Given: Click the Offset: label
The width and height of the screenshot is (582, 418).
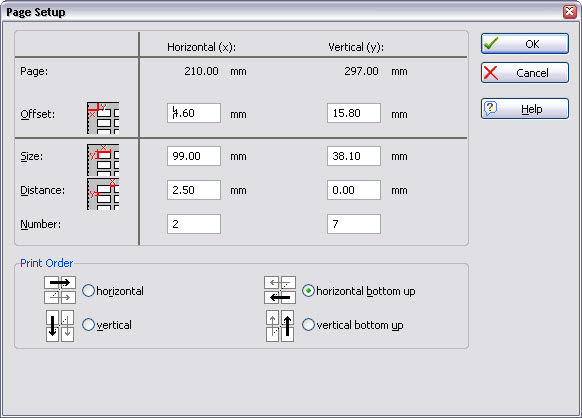Looking at the screenshot, I should (37, 114).
